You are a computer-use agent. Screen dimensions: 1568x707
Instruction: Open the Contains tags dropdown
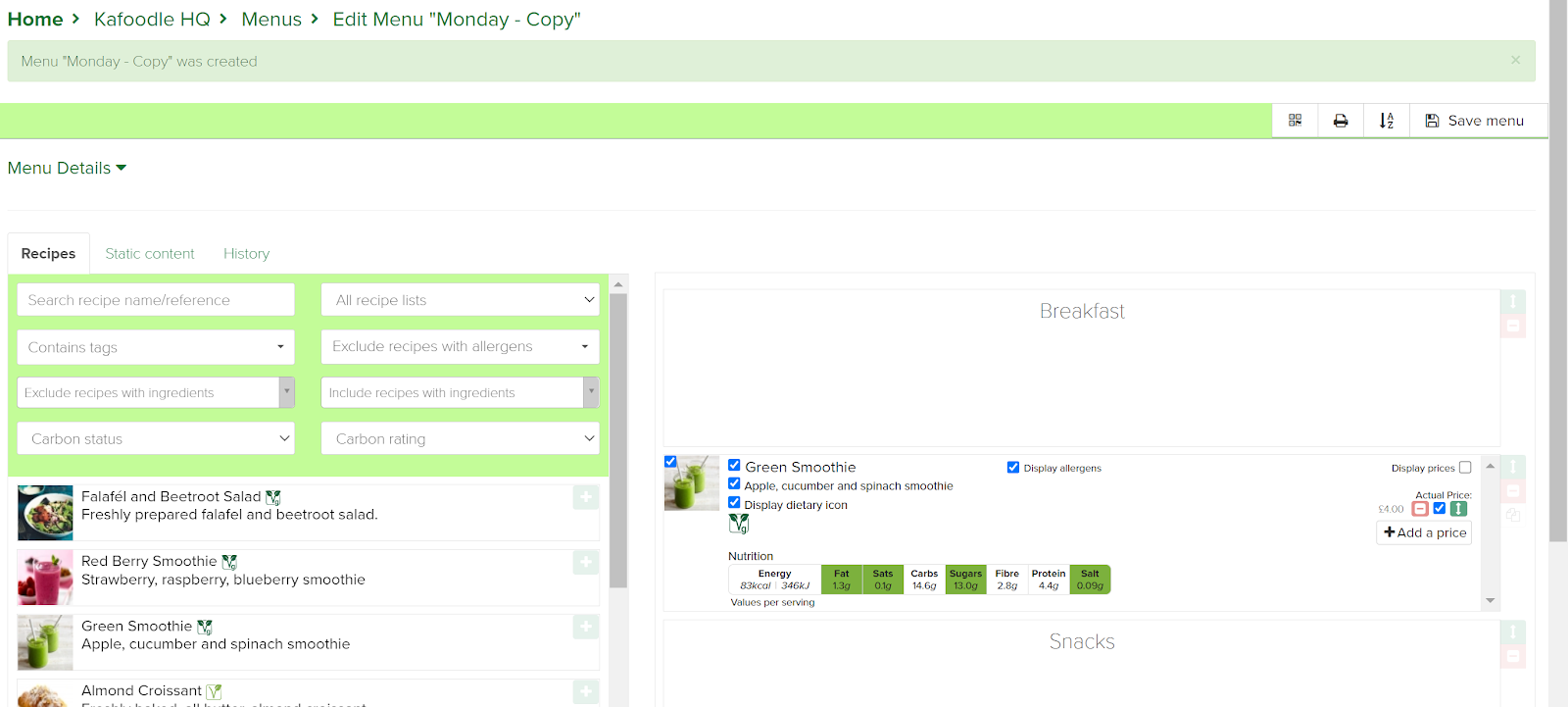[x=156, y=347]
